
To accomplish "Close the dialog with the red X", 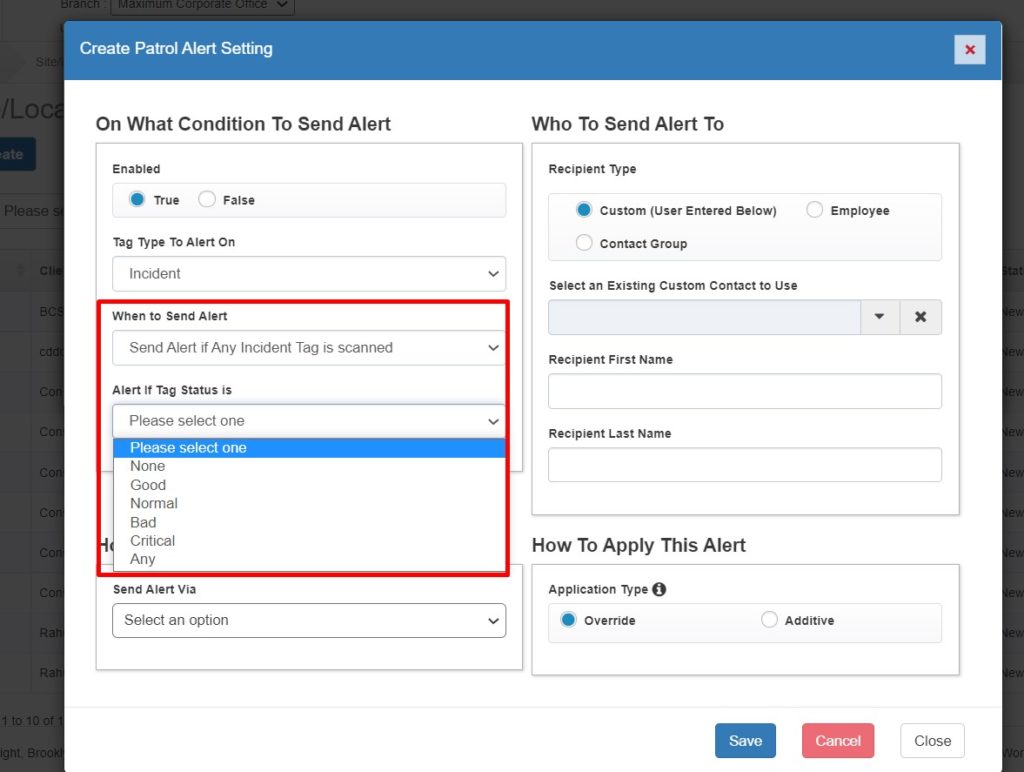I will (x=969, y=49).
